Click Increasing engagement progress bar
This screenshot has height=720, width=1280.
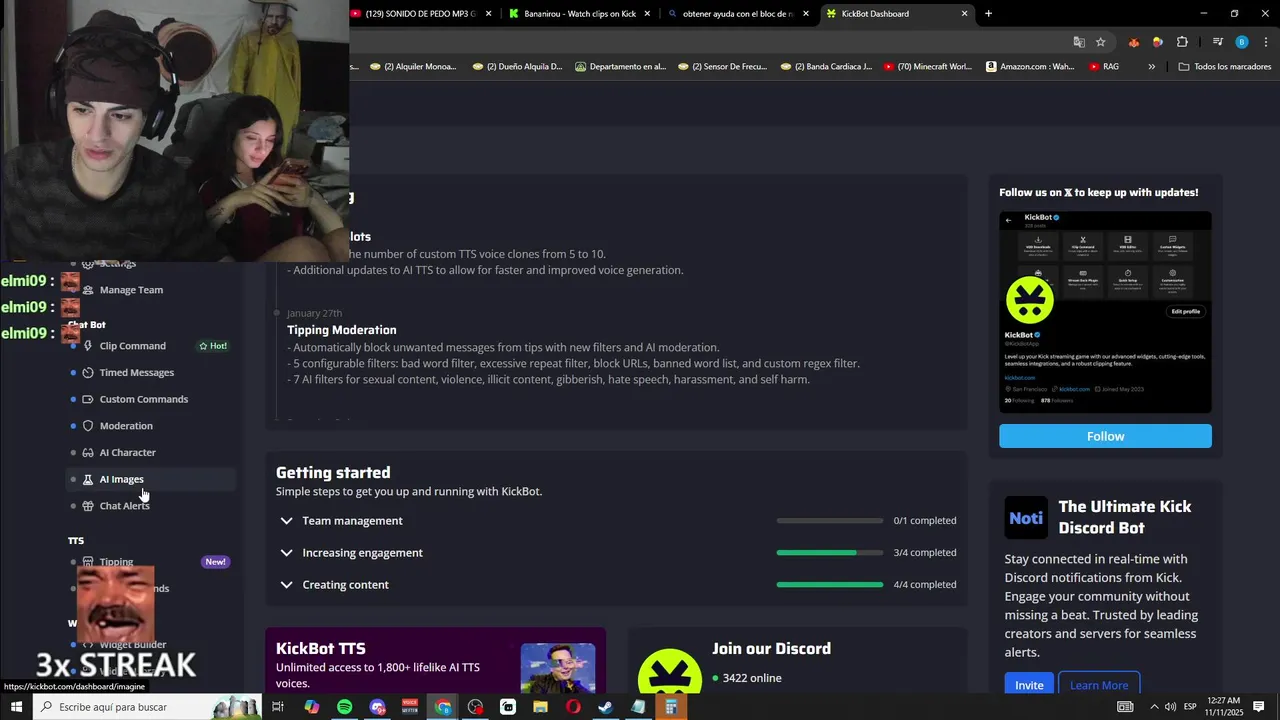click(830, 553)
